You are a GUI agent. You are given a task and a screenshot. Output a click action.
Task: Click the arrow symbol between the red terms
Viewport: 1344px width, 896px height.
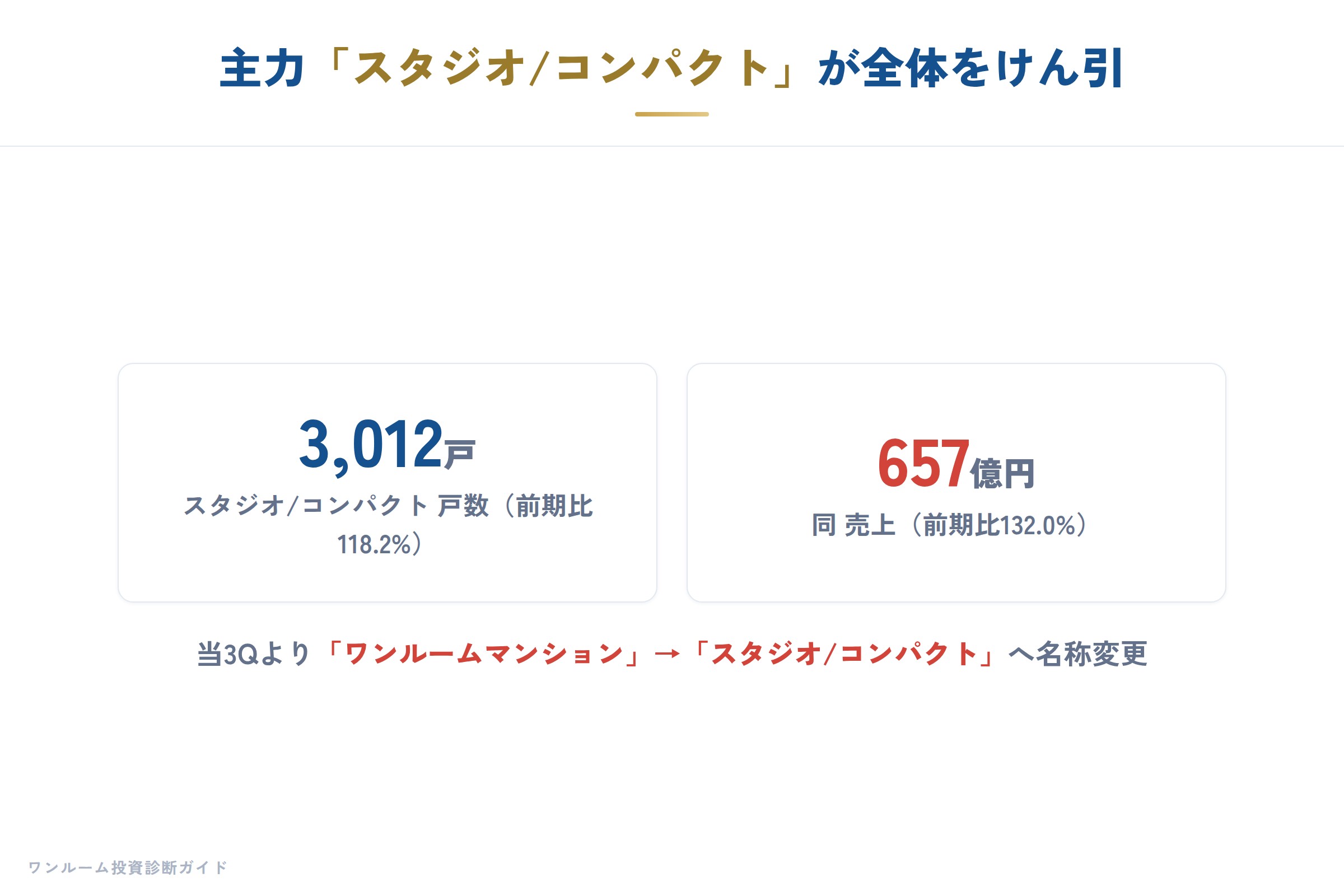click(667, 654)
